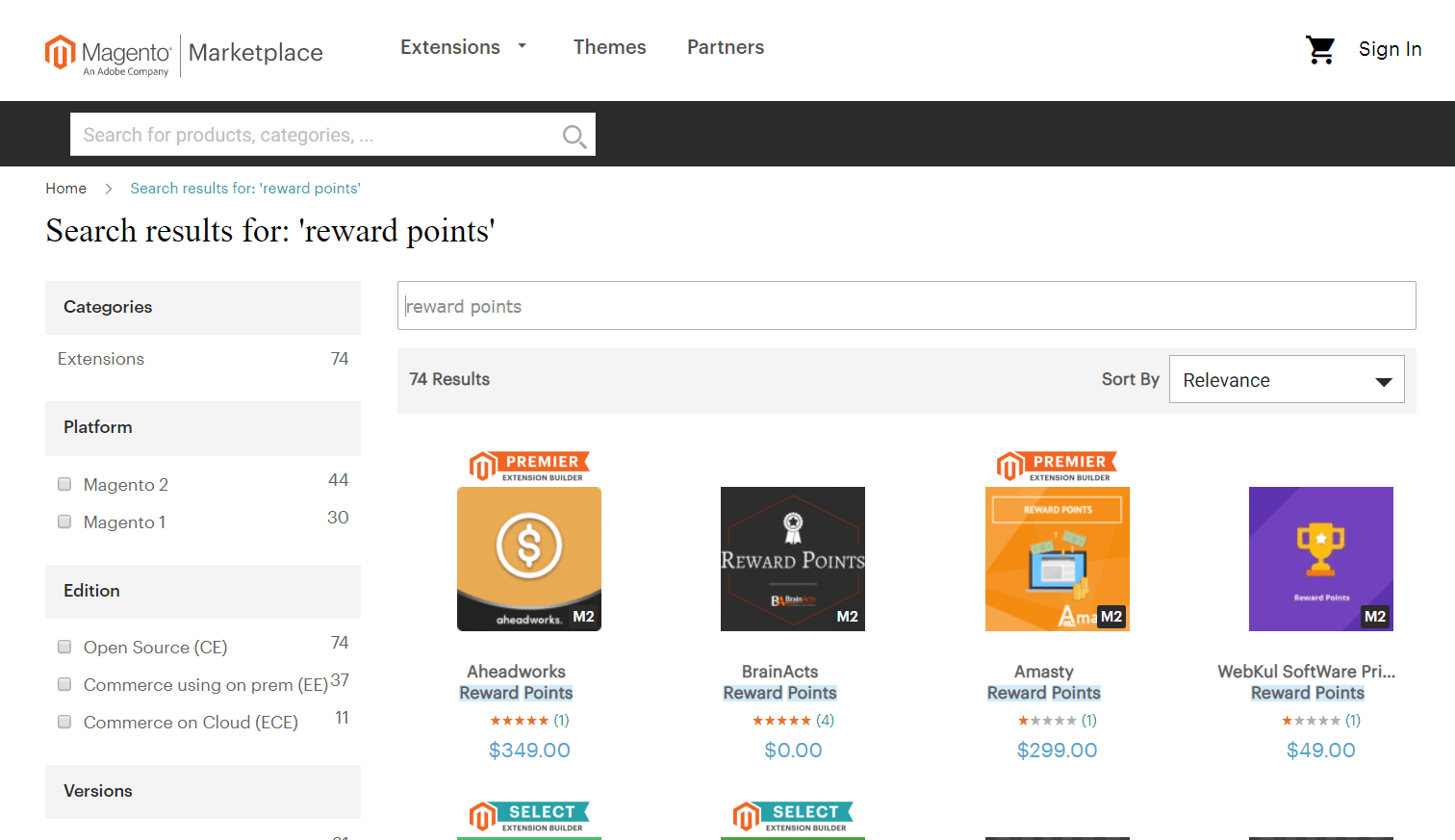Screen dimensions: 1455x840
Task: Open WebKul Reward Points product image
Action: pyautogui.click(x=1320, y=559)
